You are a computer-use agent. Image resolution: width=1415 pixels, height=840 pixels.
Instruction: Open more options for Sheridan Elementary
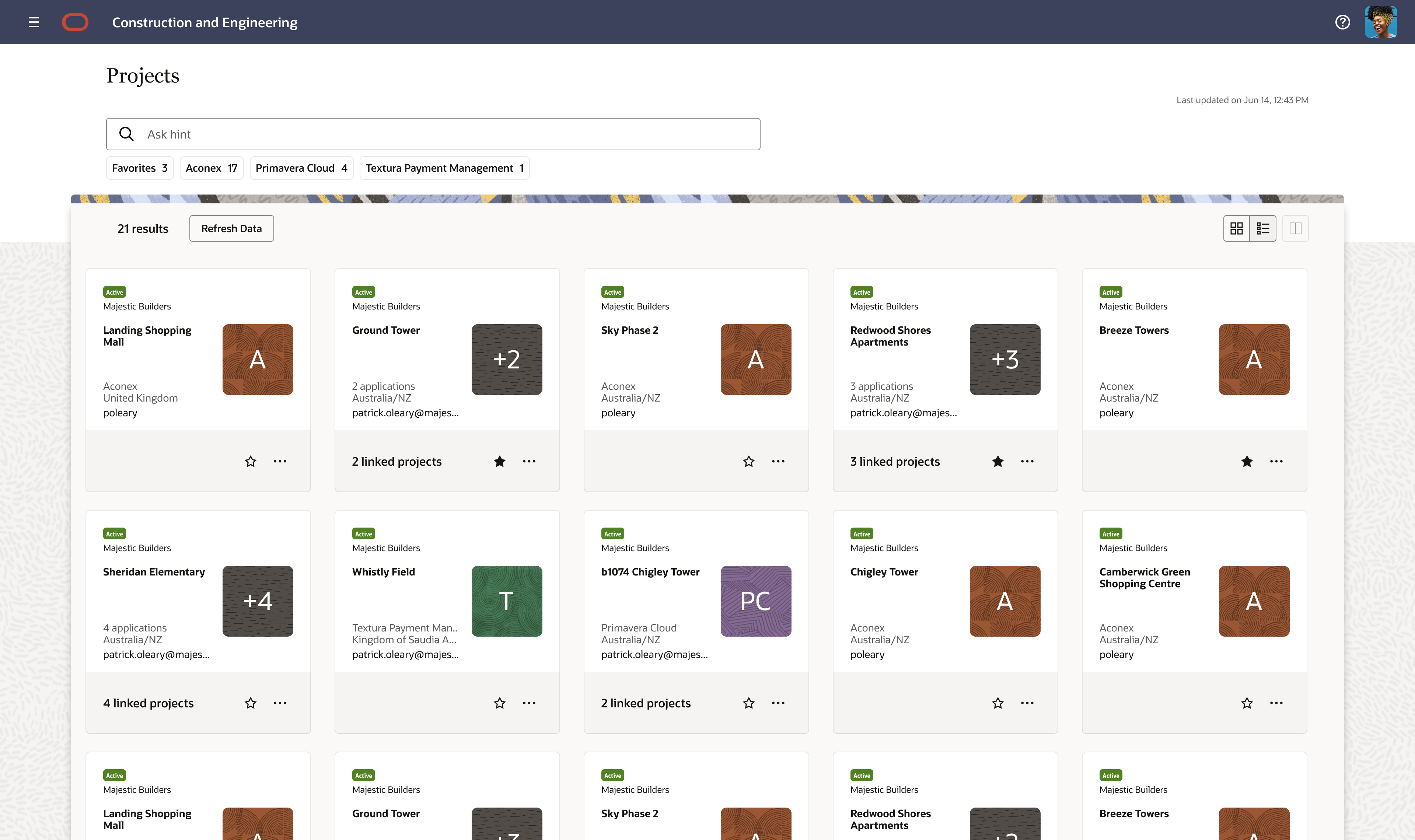click(x=280, y=703)
